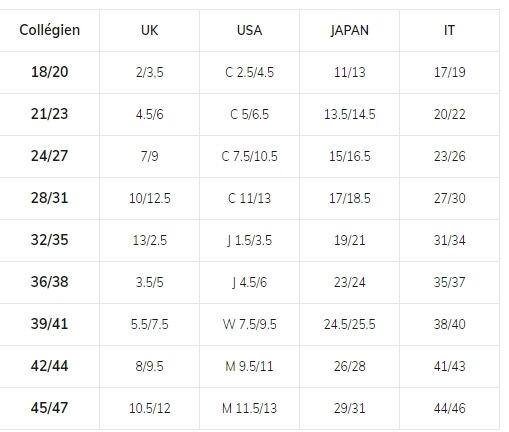Select the UK column header
Image resolution: width=509 pixels, height=432 pixels.
coord(149,30)
